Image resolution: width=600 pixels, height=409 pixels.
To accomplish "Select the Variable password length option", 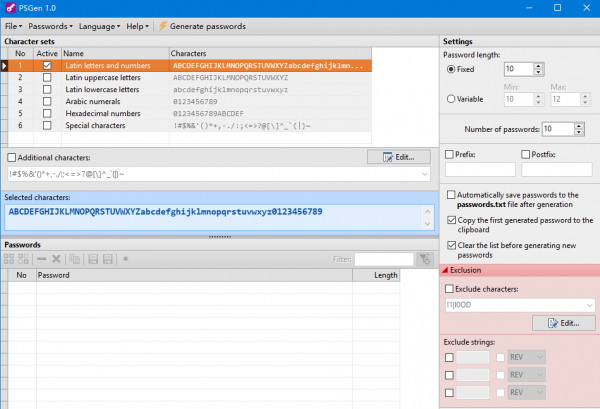I will point(452,97).
